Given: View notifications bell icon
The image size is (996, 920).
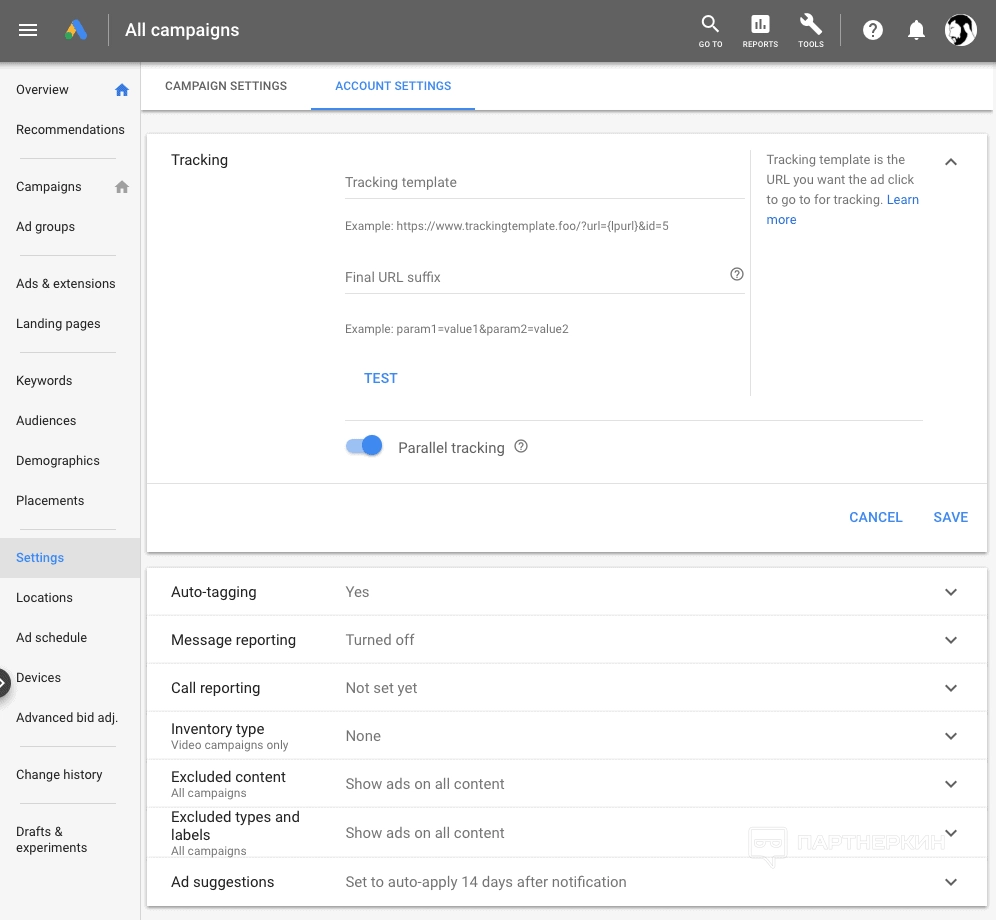Looking at the screenshot, I should tap(916, 30).
